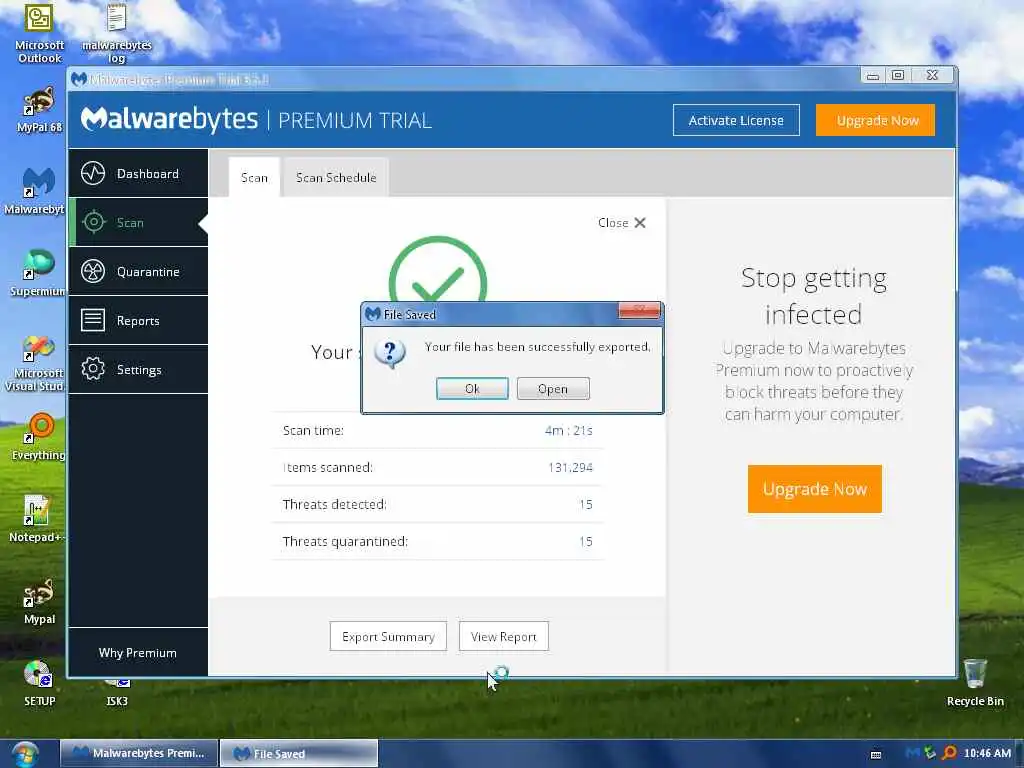Open Microsoft Outlook desktop icon

pyautogui.click(x=39, y=33)
